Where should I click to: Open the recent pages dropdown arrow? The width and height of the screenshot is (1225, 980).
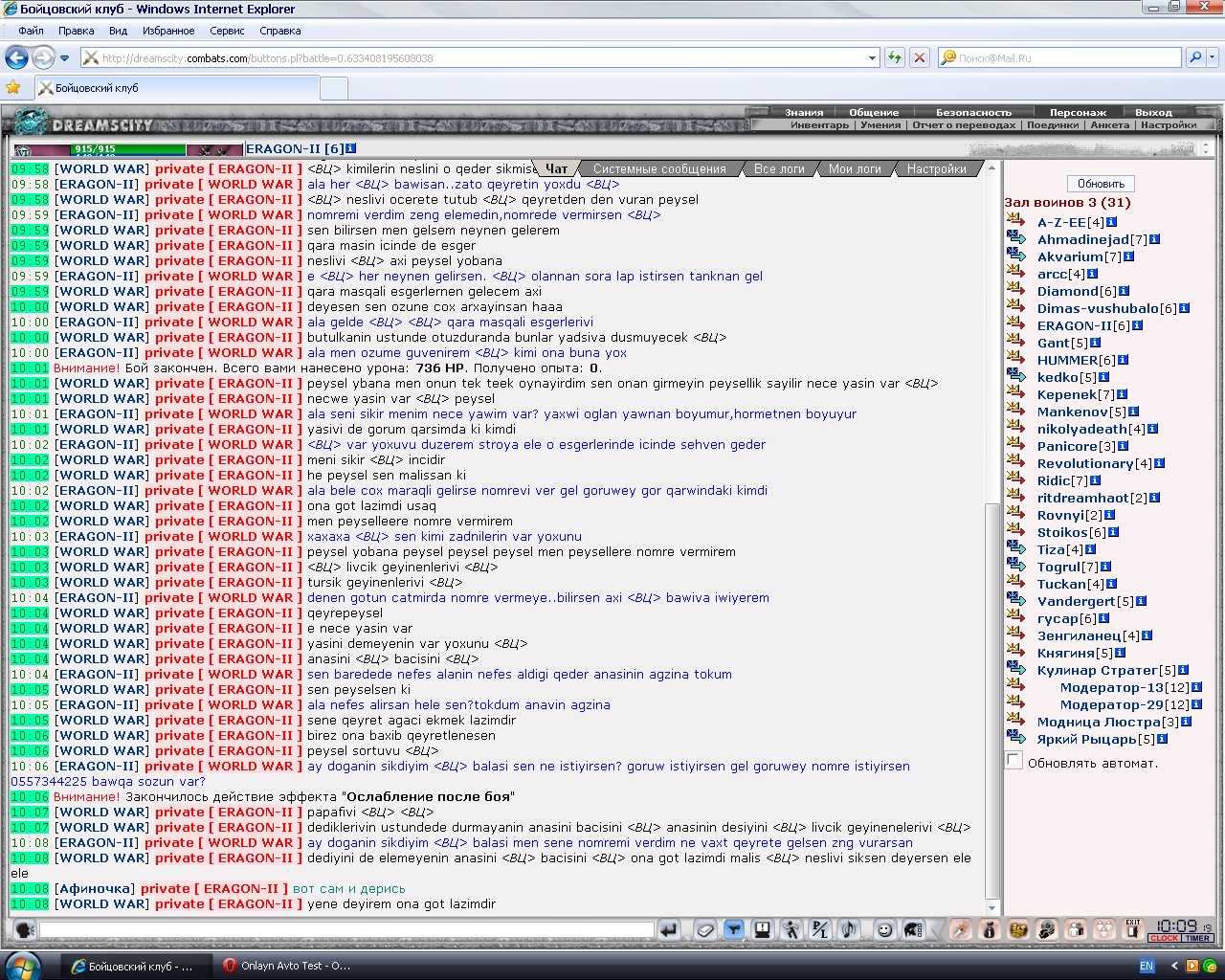click(x=65, y=58)
